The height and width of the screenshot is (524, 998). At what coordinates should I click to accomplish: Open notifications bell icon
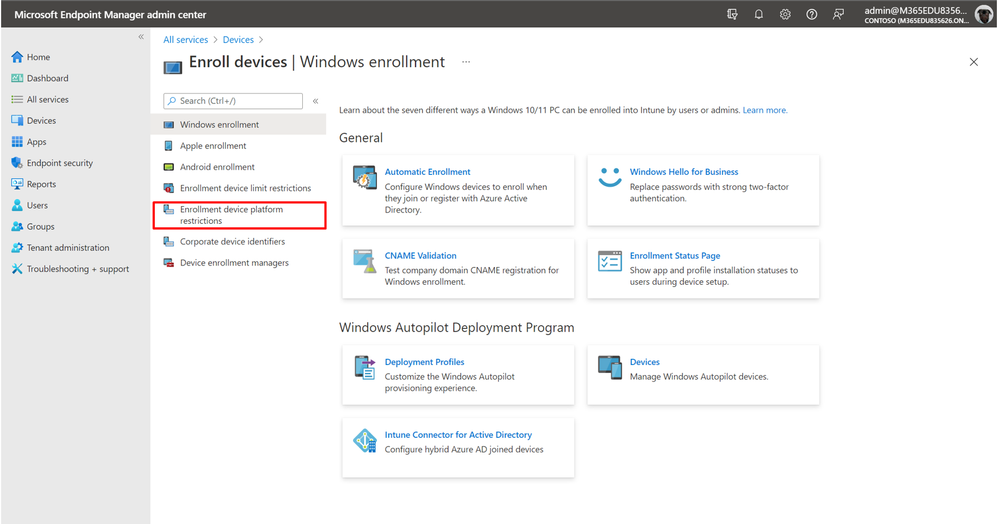759,14
